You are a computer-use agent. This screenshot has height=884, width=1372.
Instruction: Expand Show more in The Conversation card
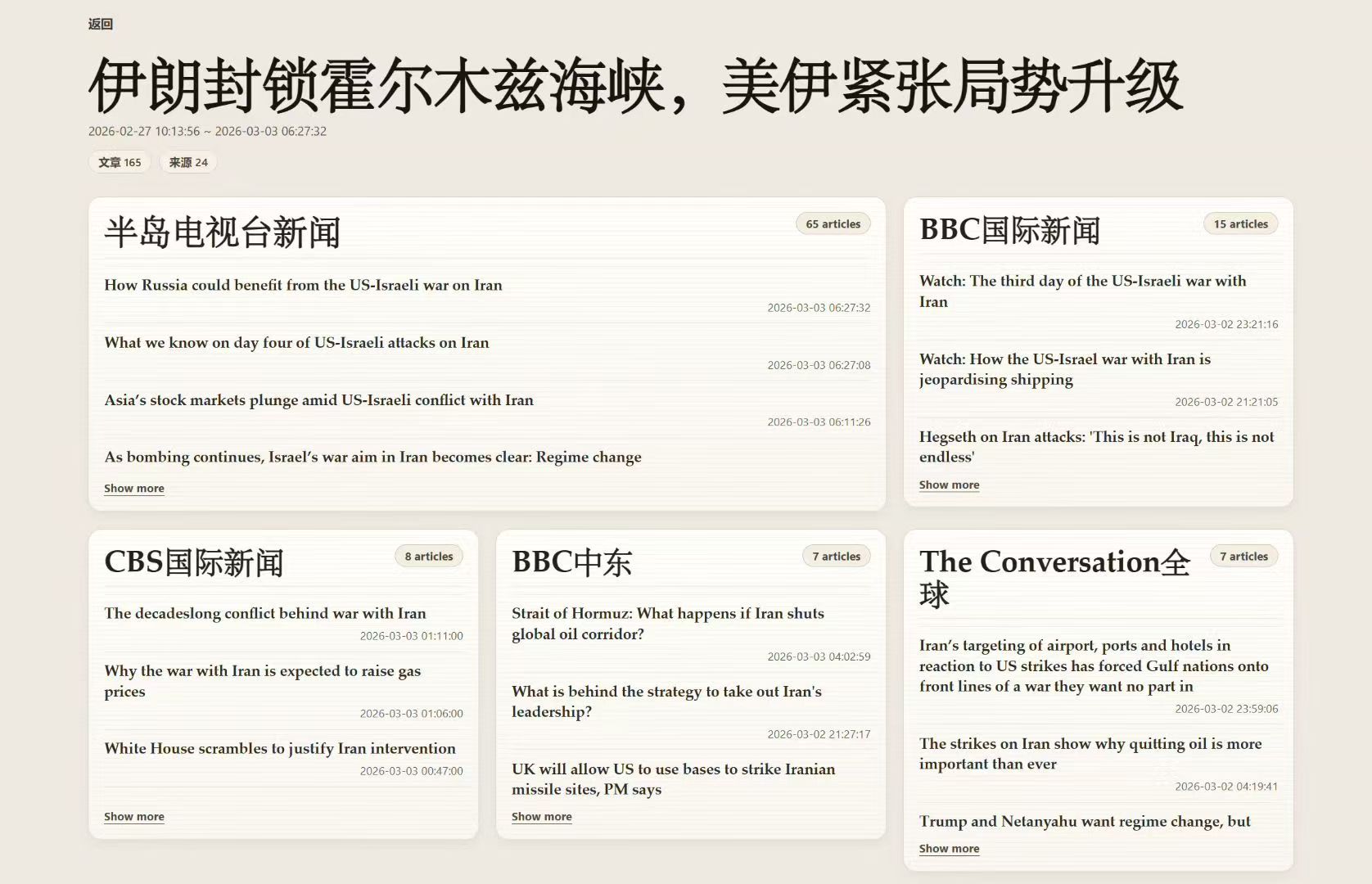950,848
